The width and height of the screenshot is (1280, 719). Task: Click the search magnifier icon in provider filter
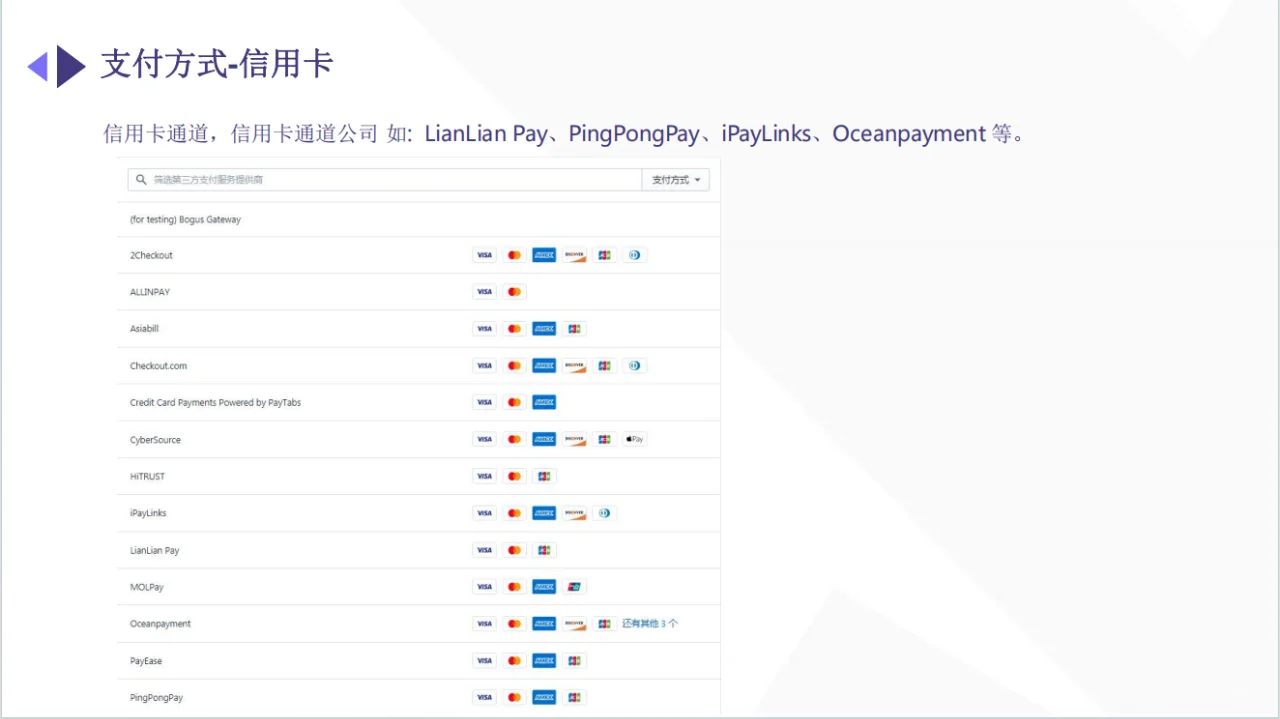coord(141,180)
